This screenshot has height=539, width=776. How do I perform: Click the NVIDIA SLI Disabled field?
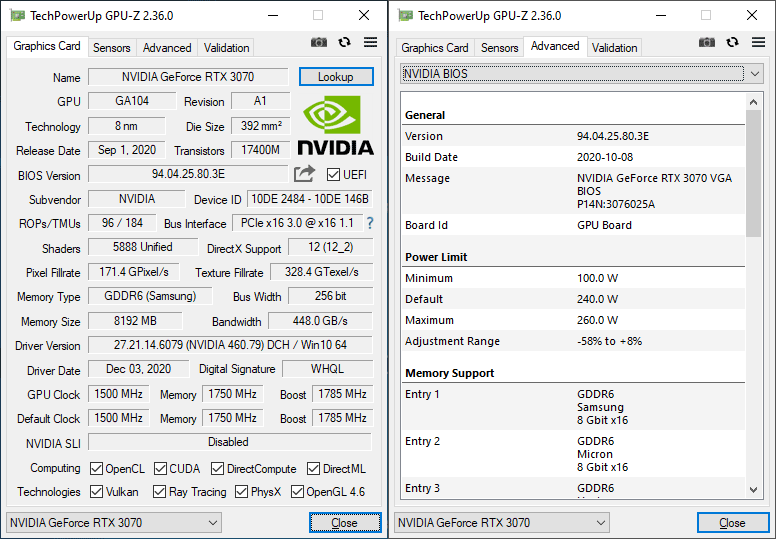pyautogui.click(x=230, y=442)
